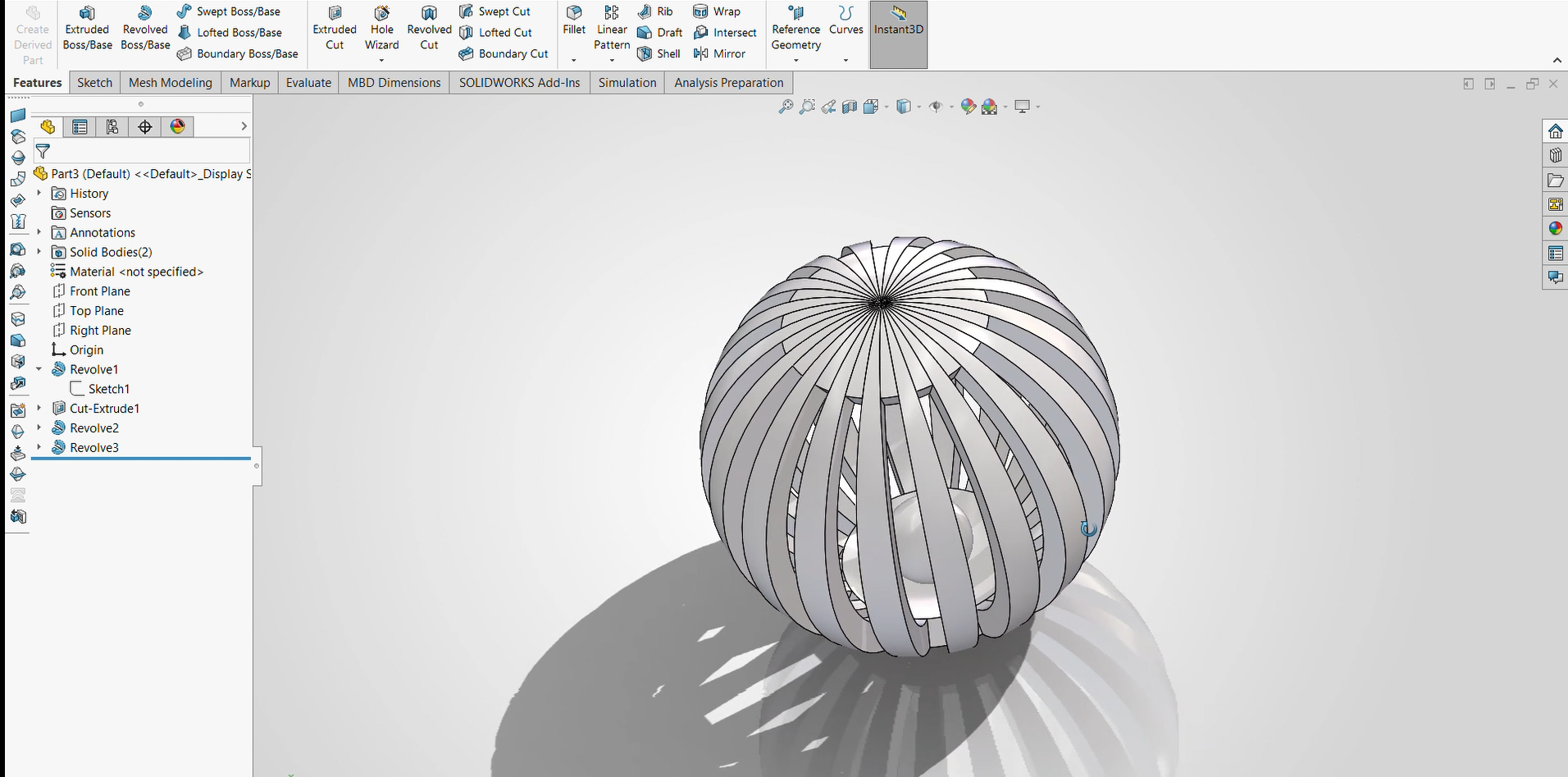The width and height of the screenshot is (1568, 777).
Task: Expand manager tabs with right chevron
Action: coord(244,126)
